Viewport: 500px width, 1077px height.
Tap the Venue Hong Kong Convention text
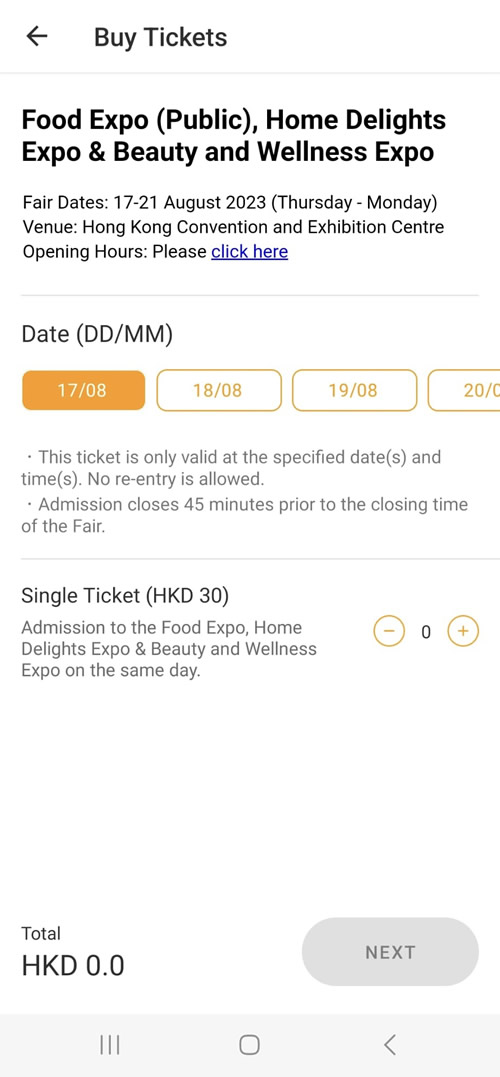tap(234, 227)
